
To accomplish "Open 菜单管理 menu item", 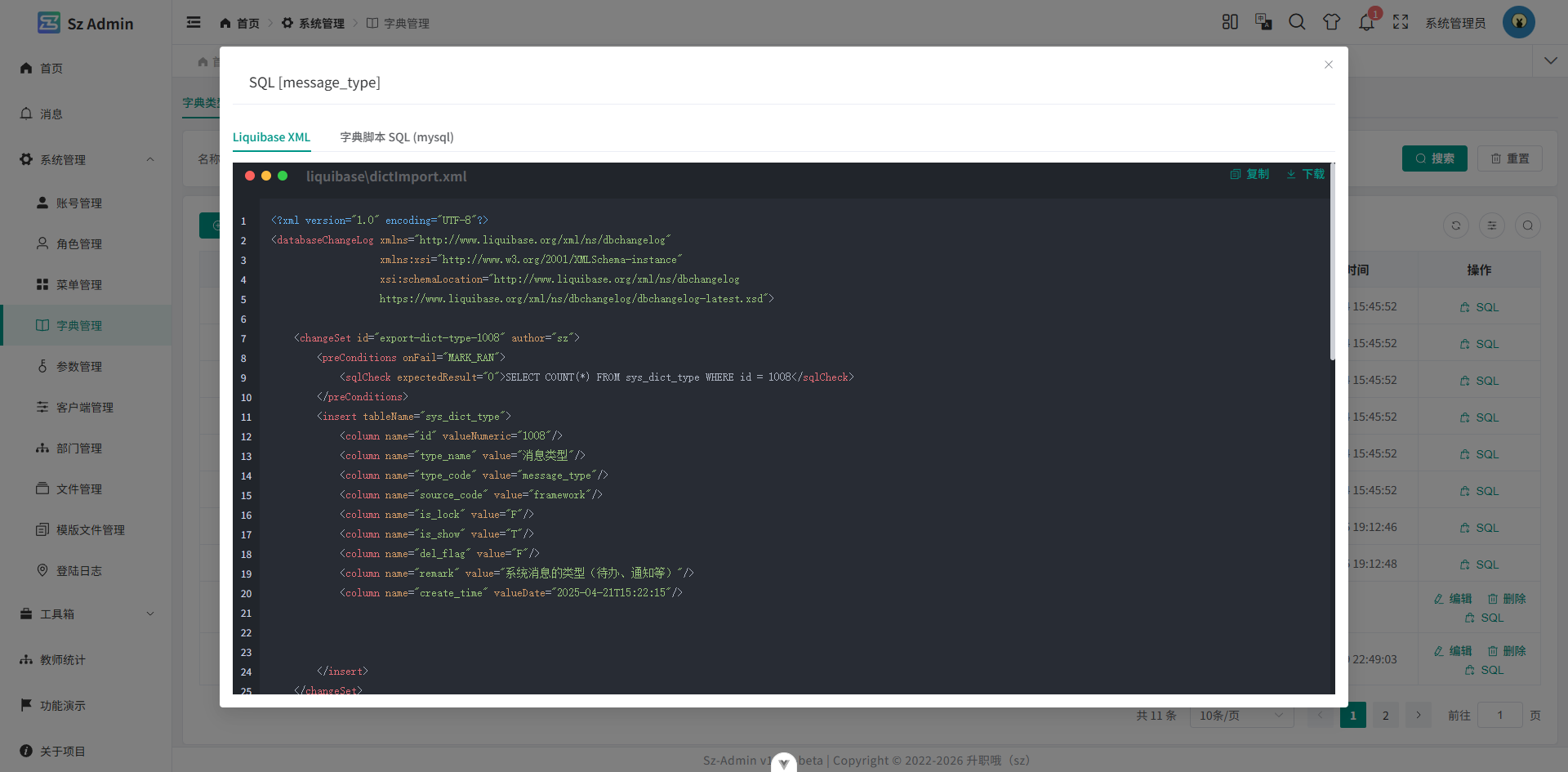I will [86, 284].
